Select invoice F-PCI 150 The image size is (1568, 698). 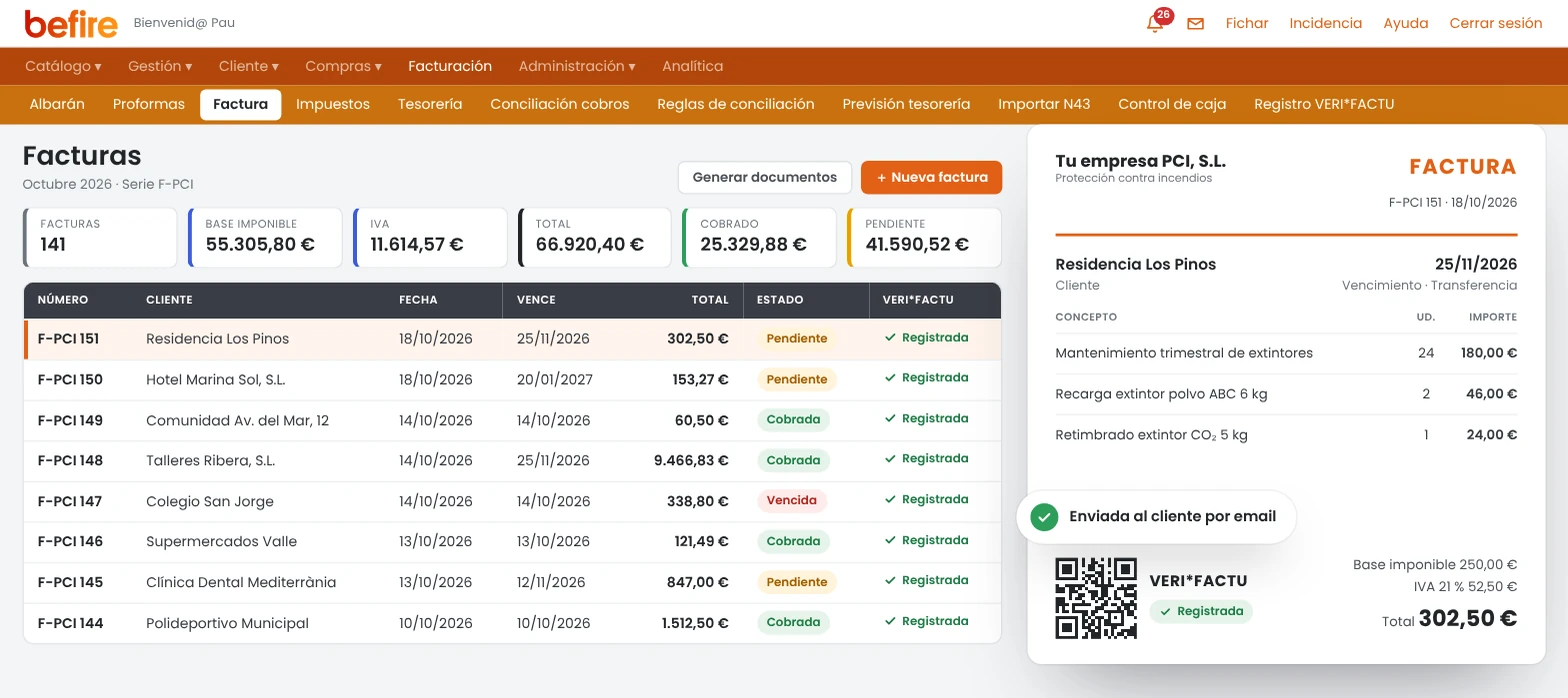tap(512, 380)
